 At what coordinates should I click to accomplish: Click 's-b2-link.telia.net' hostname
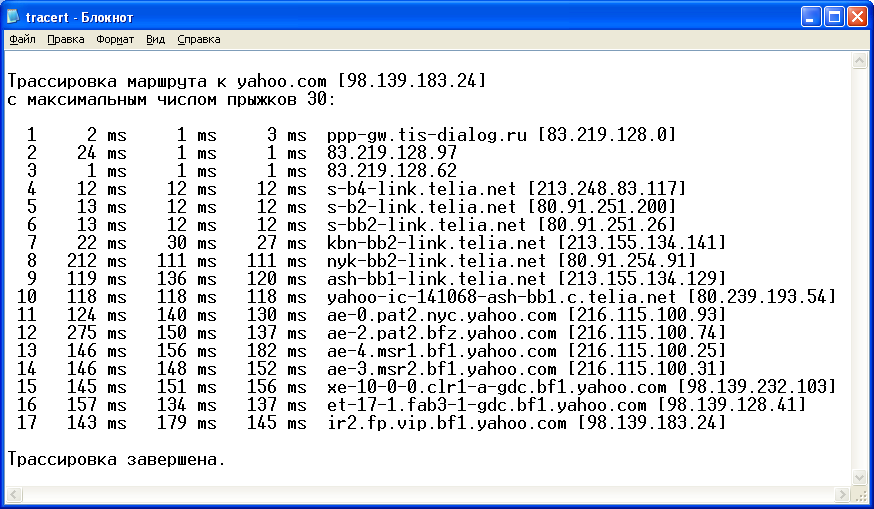pos(421,207)
